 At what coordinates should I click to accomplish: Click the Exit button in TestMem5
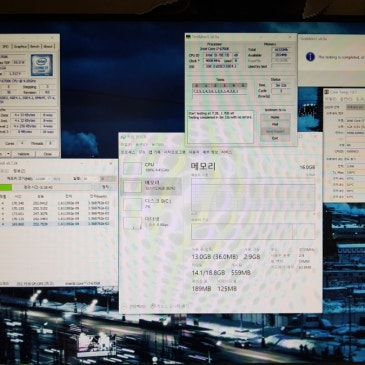click(275, 138)
